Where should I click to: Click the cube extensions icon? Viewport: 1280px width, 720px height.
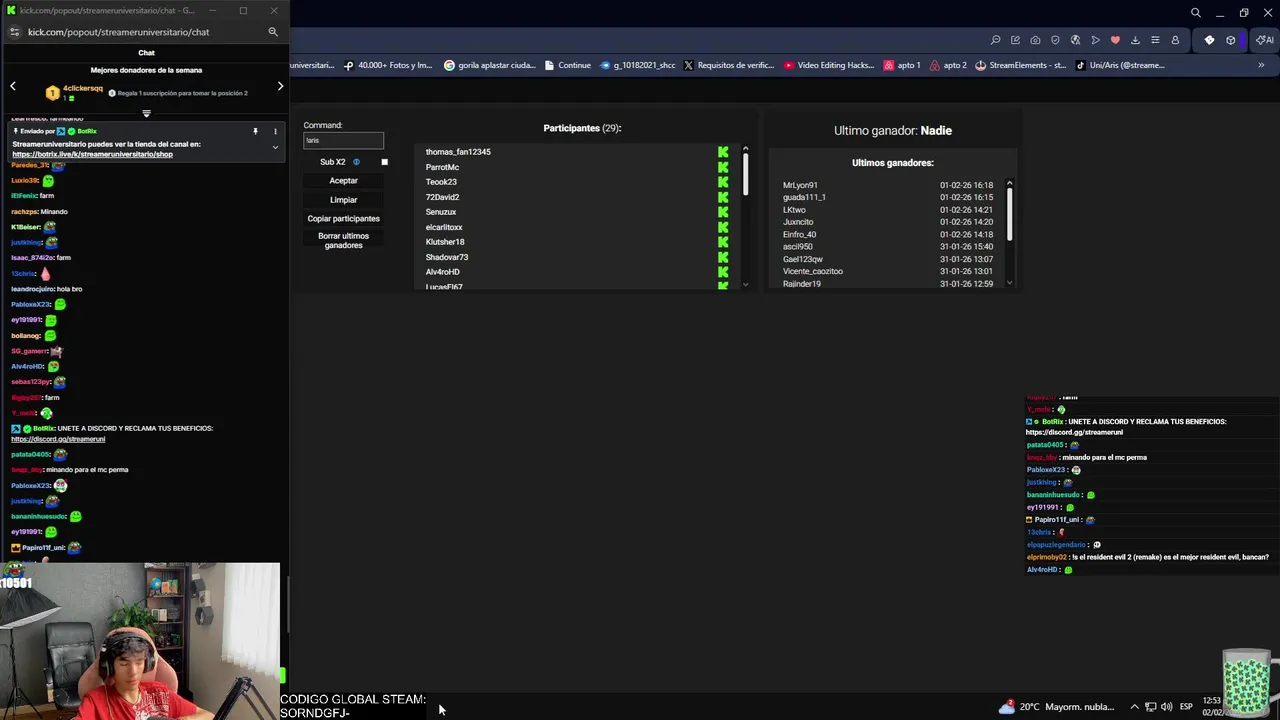[1231, 40]
